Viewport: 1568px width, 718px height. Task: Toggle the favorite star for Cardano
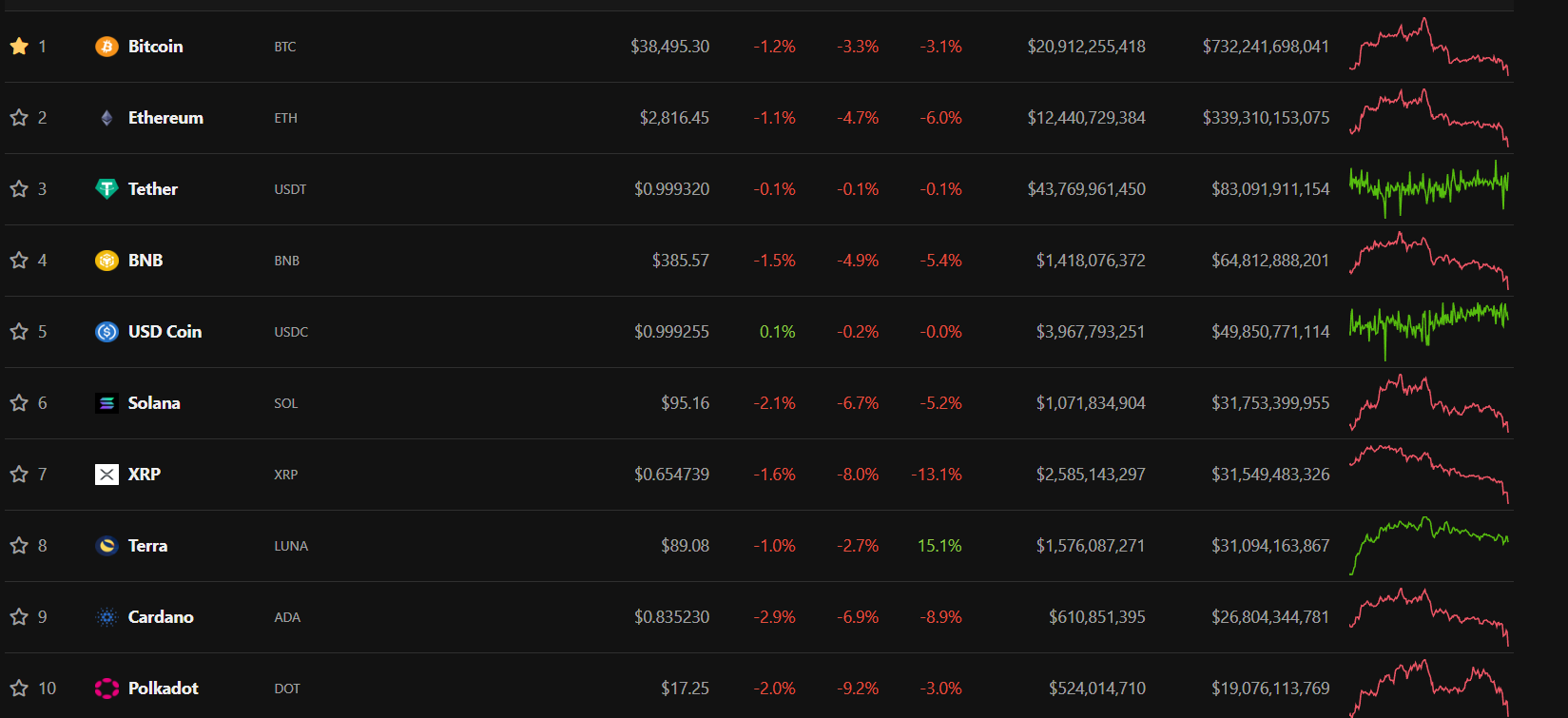[x=19, y=616]
